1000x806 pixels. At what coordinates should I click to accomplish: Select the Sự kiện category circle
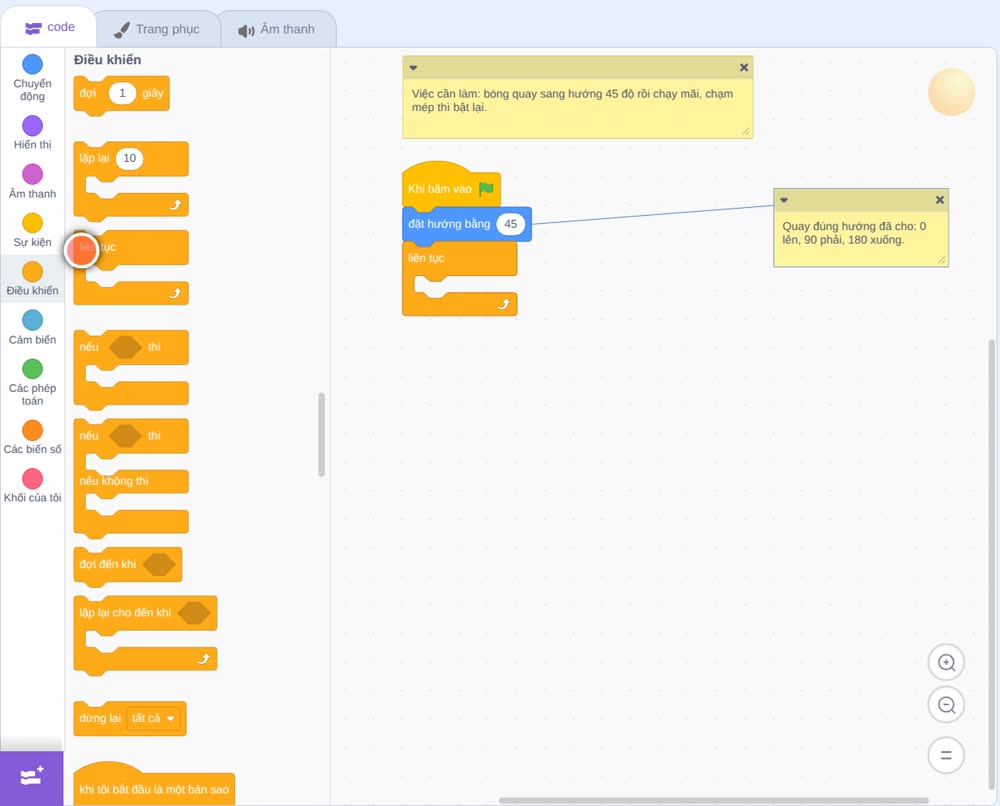point(33,223)
